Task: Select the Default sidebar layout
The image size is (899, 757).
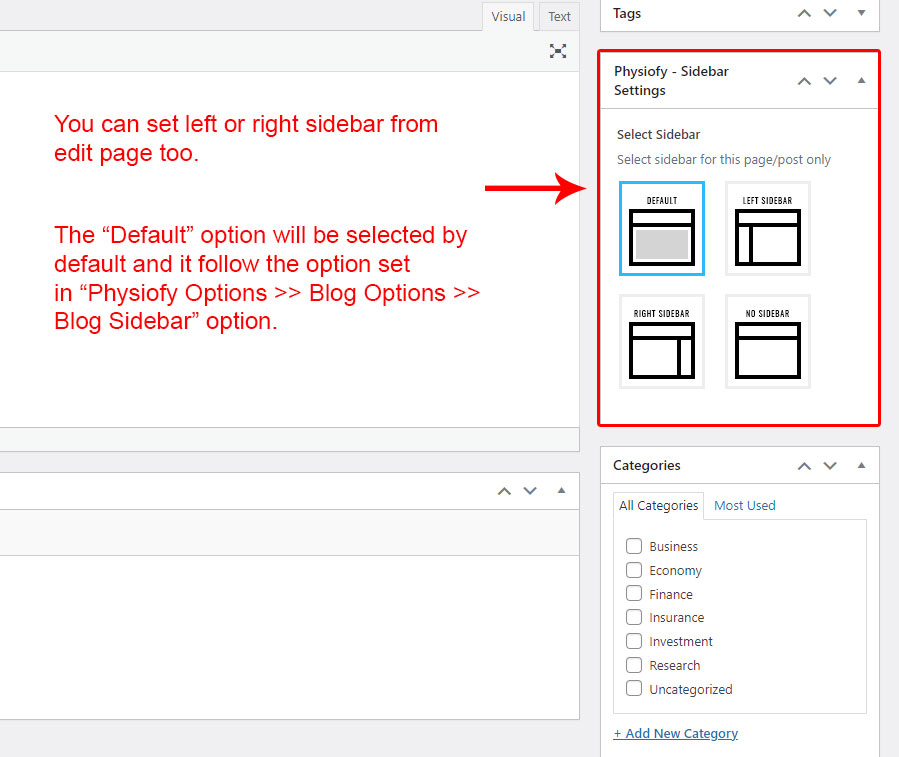Action: pyautogui.click(x=661, y=229)
